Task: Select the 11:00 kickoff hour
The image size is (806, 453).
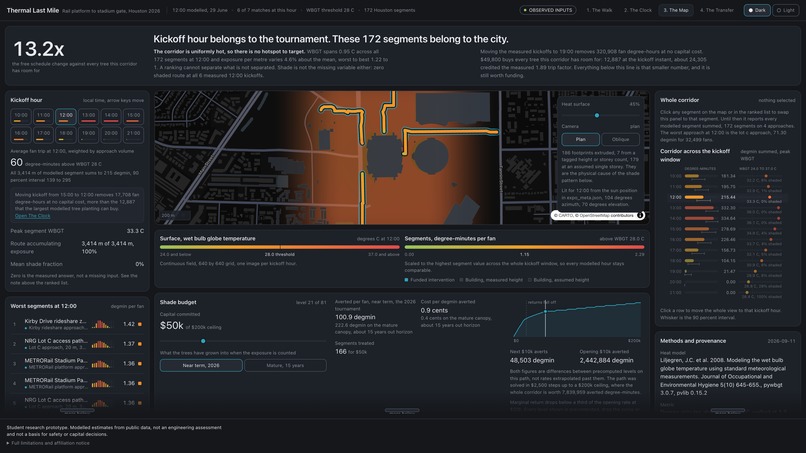Action: click(x=43, y=117)
